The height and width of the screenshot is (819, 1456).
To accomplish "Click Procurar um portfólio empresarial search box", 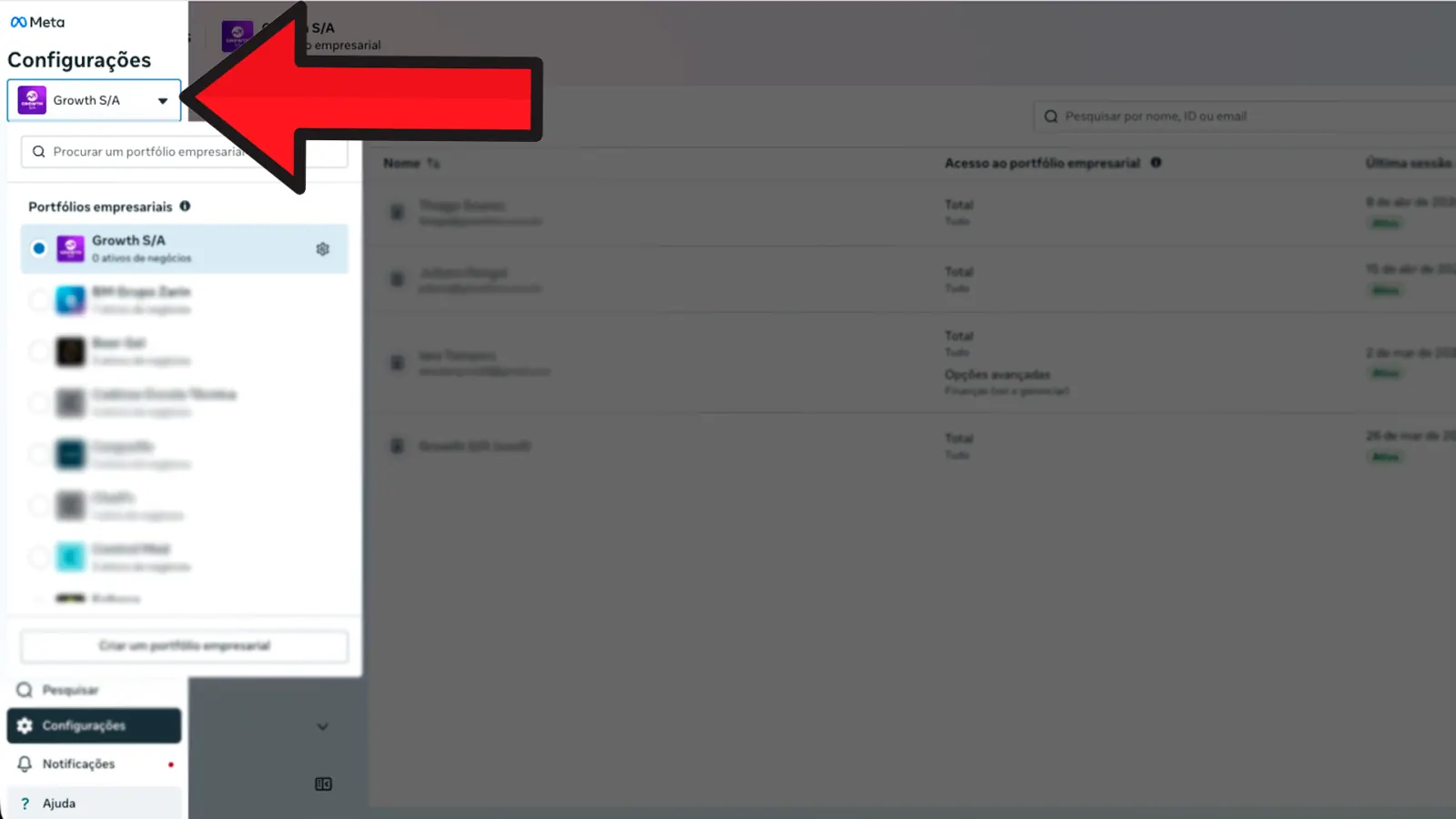I will tap(146, 152).
